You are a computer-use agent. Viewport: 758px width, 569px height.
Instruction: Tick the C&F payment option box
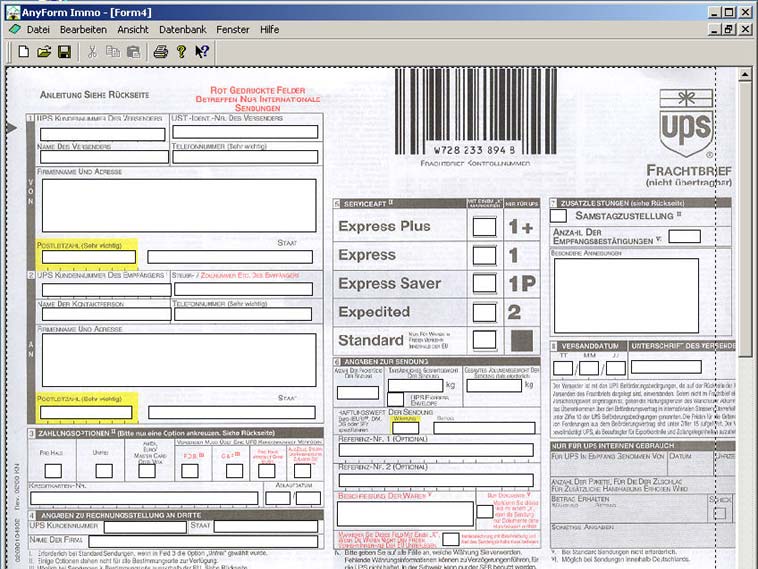click(234, 471)
